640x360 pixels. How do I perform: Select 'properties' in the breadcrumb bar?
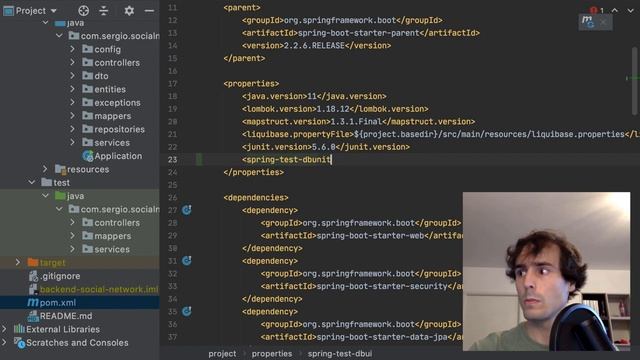coord(272,354)
